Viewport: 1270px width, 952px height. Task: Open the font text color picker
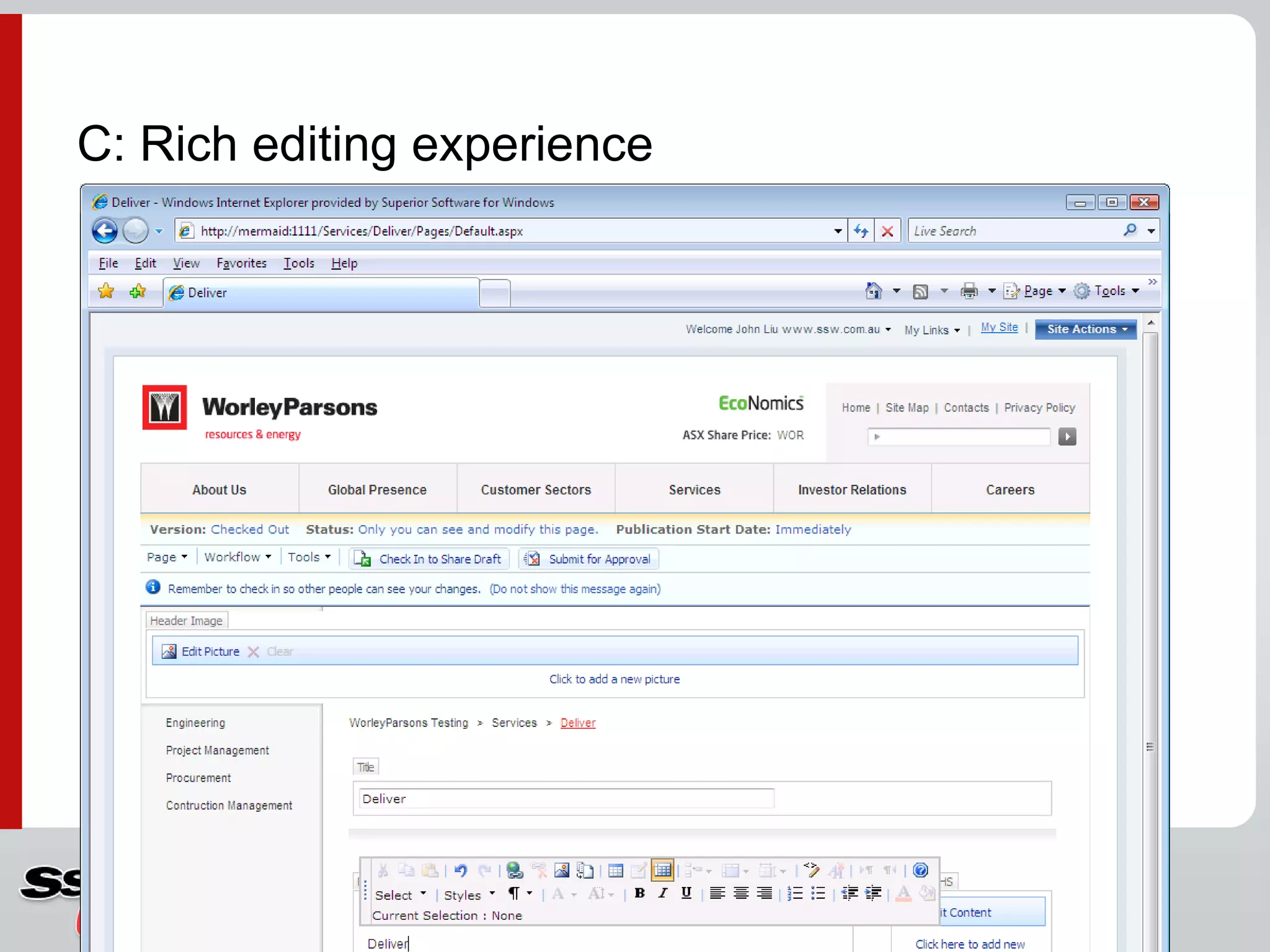[904, 893]
